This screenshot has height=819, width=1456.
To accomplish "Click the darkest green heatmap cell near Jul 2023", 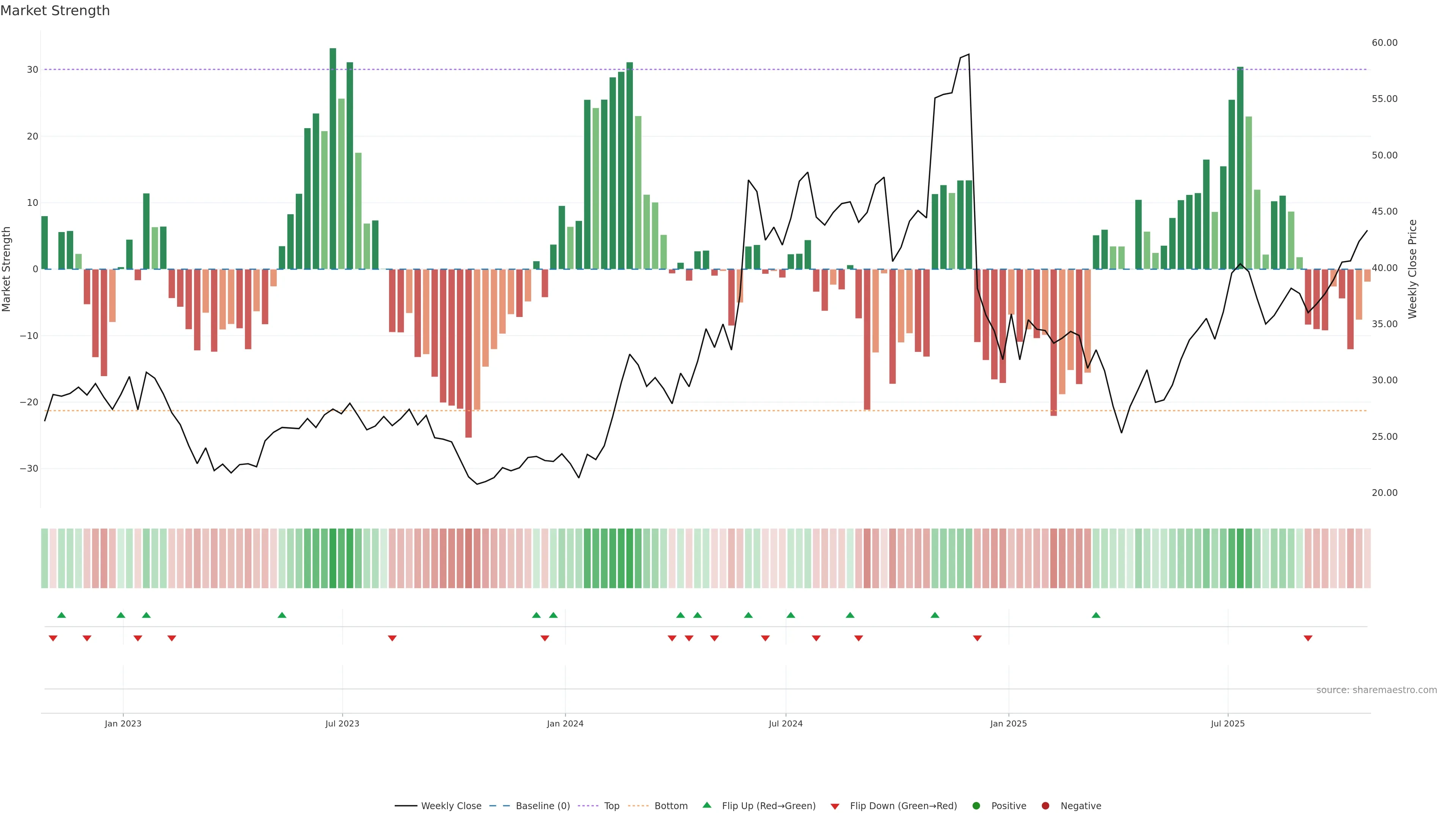I will 333,559.
